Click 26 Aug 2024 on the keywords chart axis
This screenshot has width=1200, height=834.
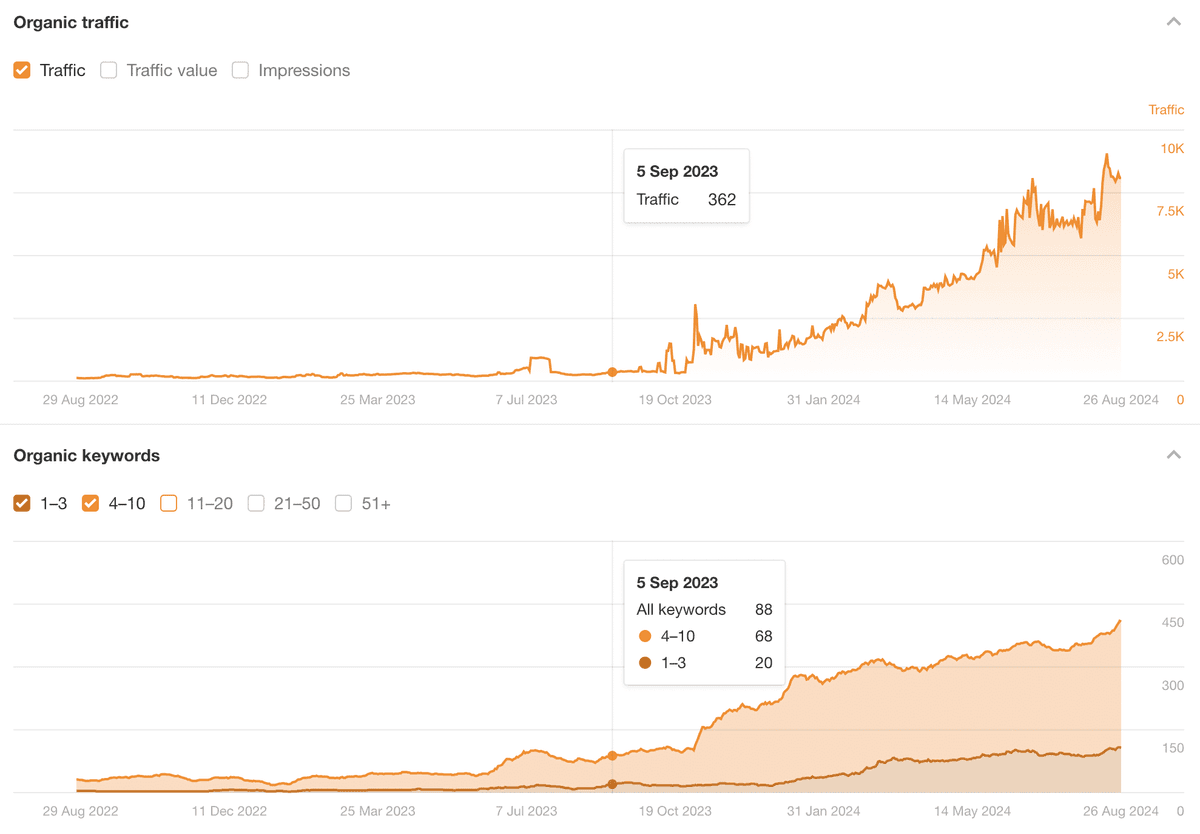pyautogui.click(x=1120, y=811)
